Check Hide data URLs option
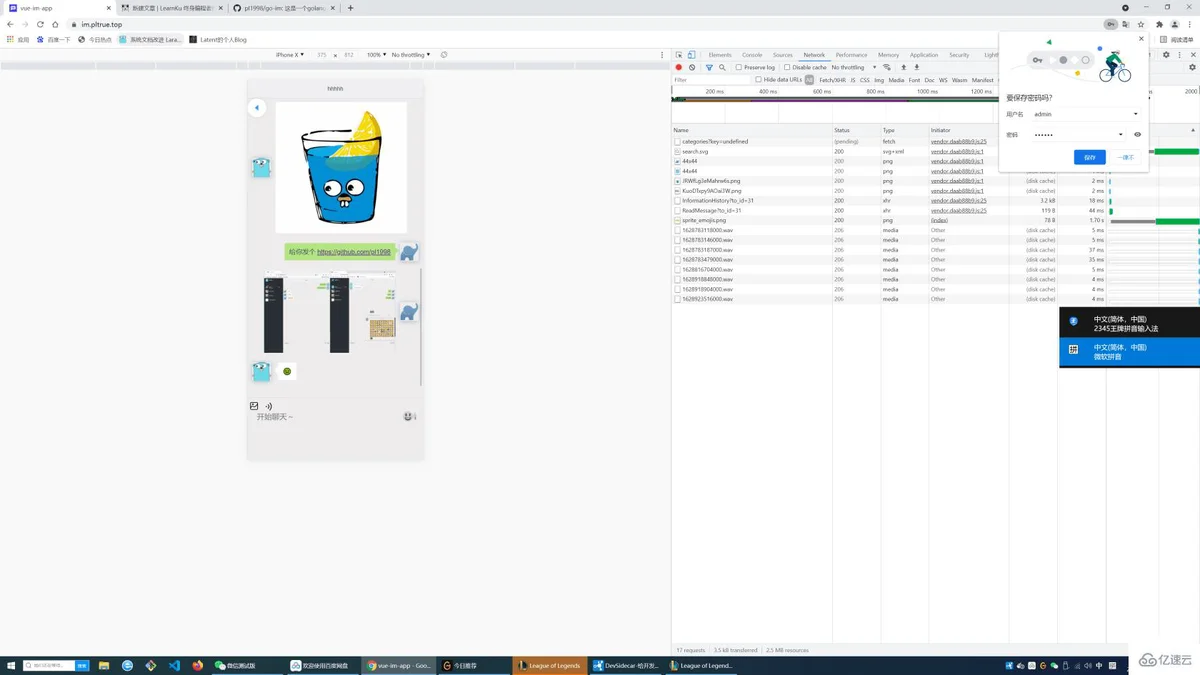This screenshot has width=1200, height=675. pyautogui.click(x=759, y=79)
